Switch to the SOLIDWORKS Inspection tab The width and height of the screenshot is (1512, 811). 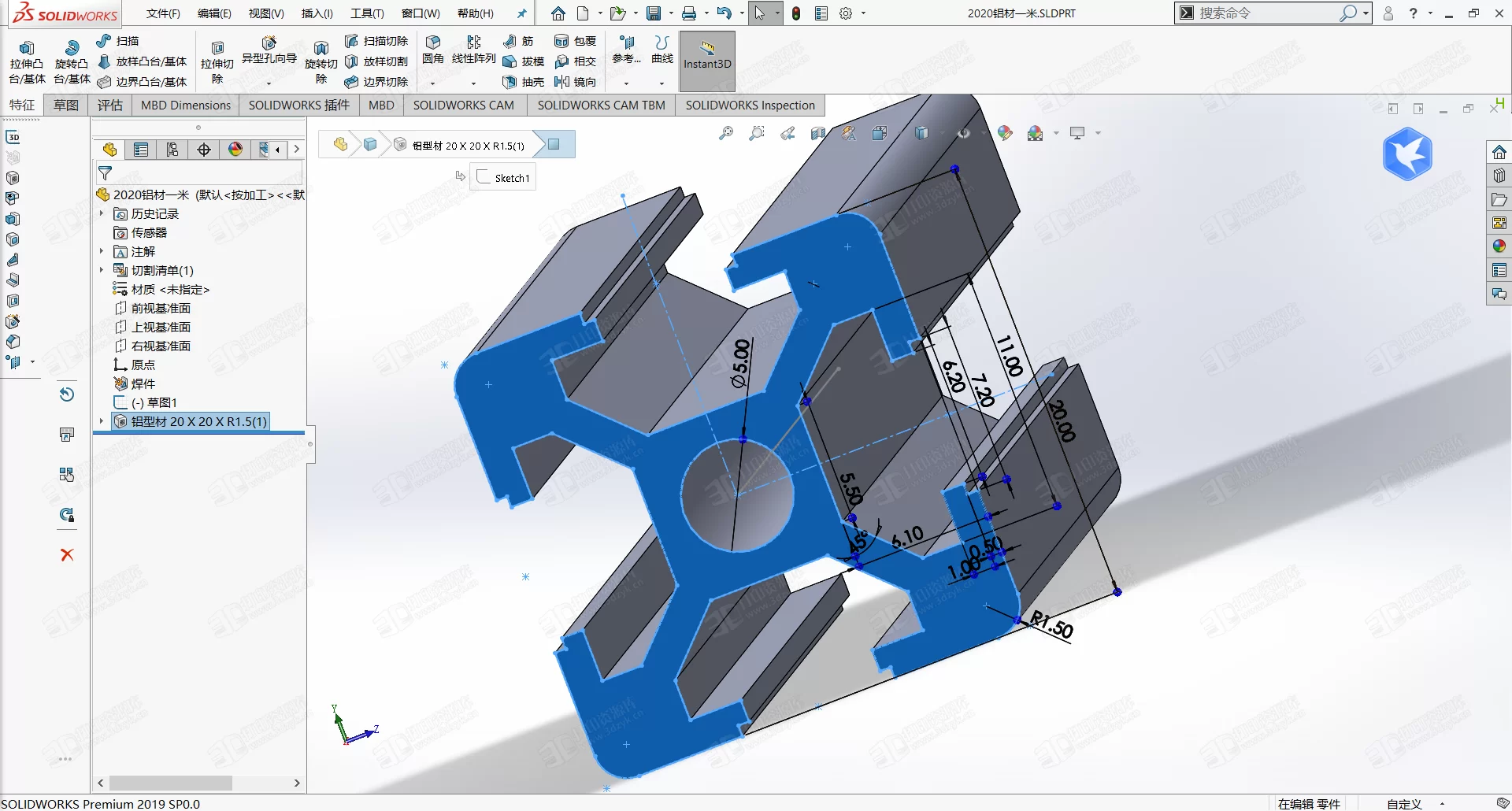(x=750, y=106)
